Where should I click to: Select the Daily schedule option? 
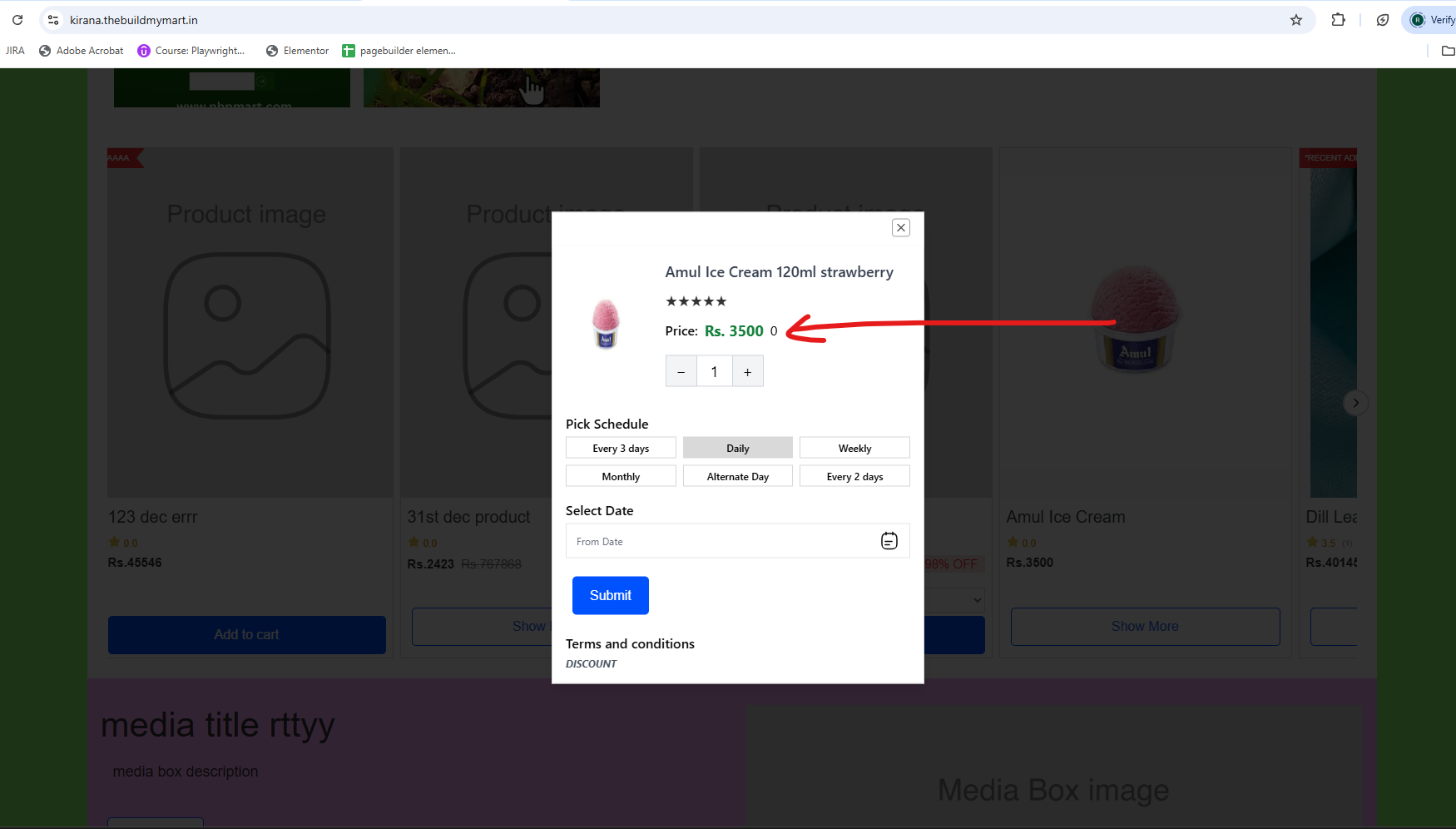(738, 448)
